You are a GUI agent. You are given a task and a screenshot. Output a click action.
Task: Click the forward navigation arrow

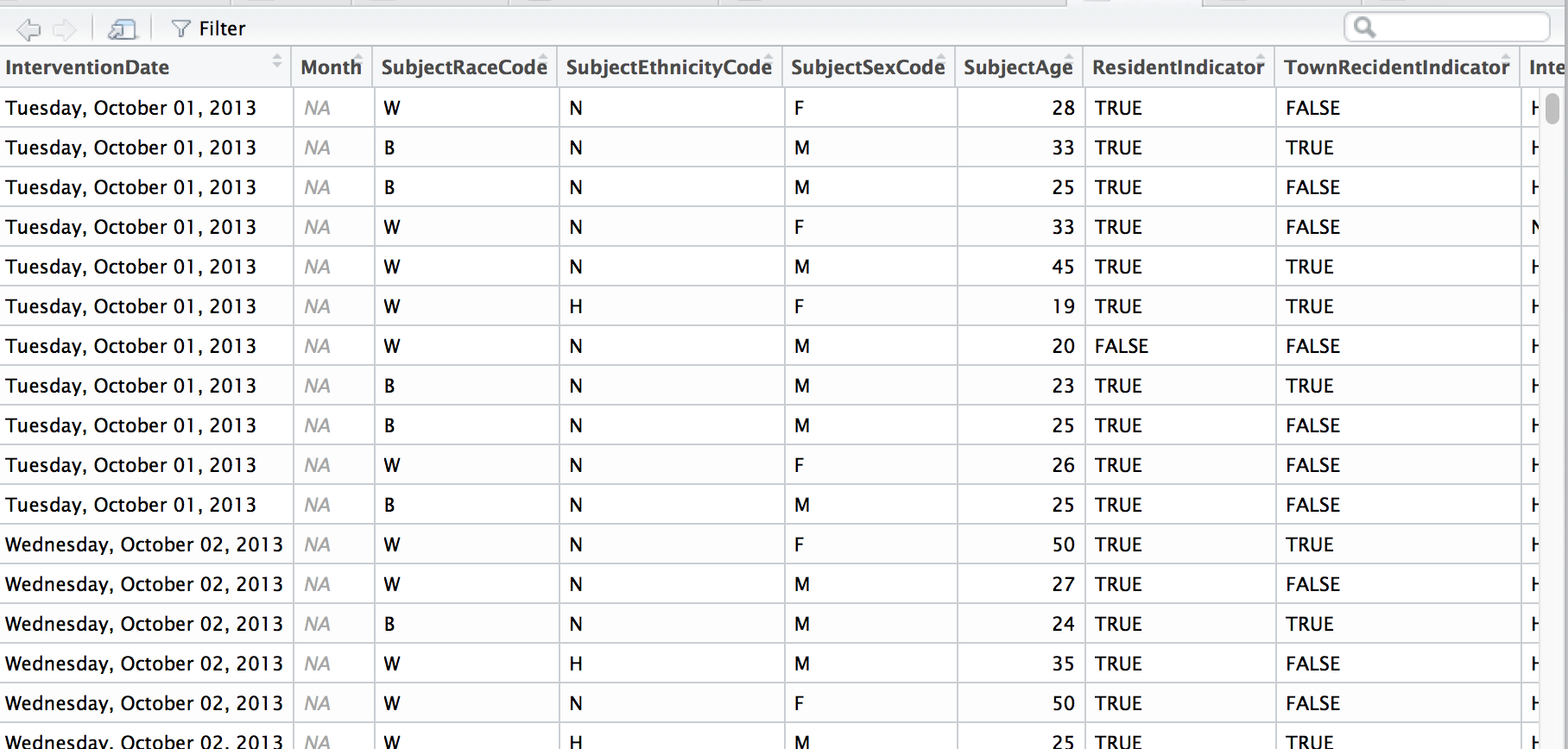(65, 29)
